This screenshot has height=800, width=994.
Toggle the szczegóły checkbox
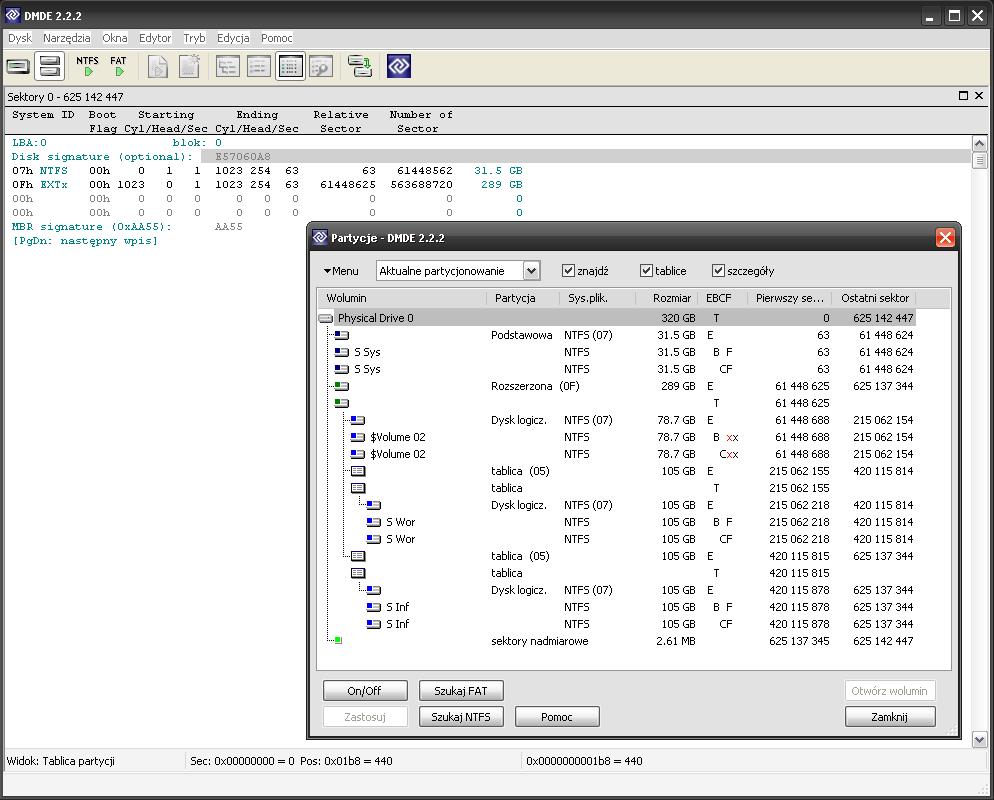718,271
